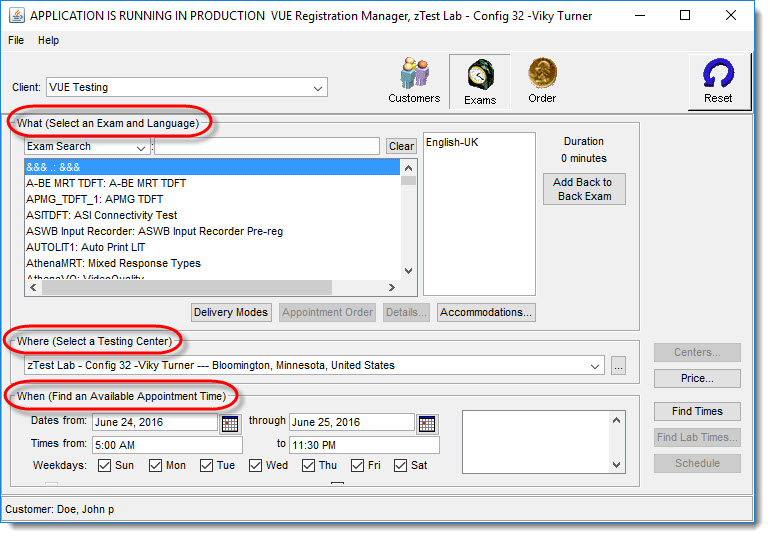The width and height of the screenshot is (770, 538).
Task: Click available times box scroll down arrow
Action: tap(617, 464)
